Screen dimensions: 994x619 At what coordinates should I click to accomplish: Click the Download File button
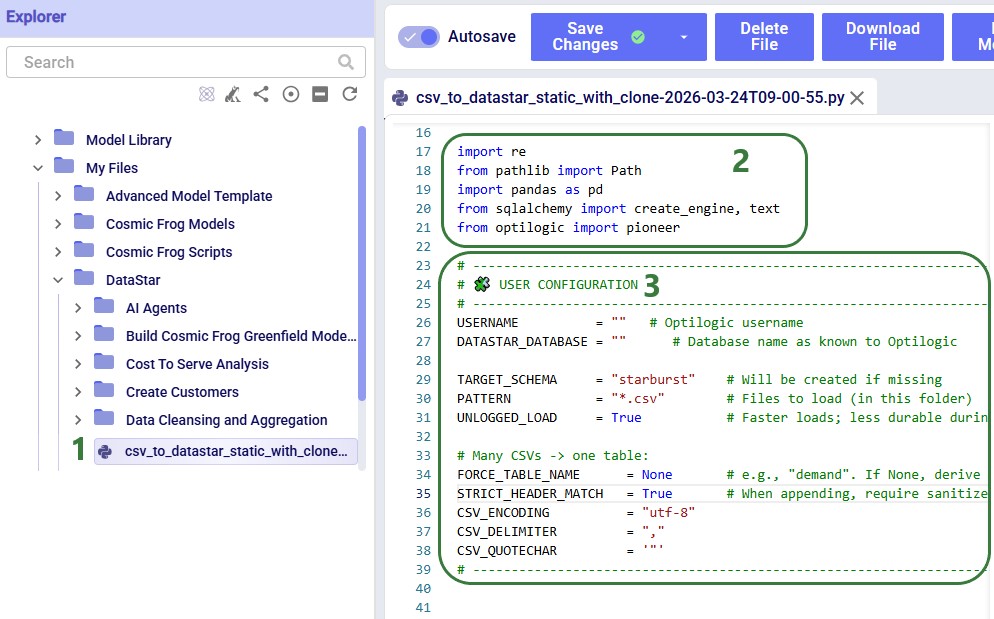pos(882,37)
